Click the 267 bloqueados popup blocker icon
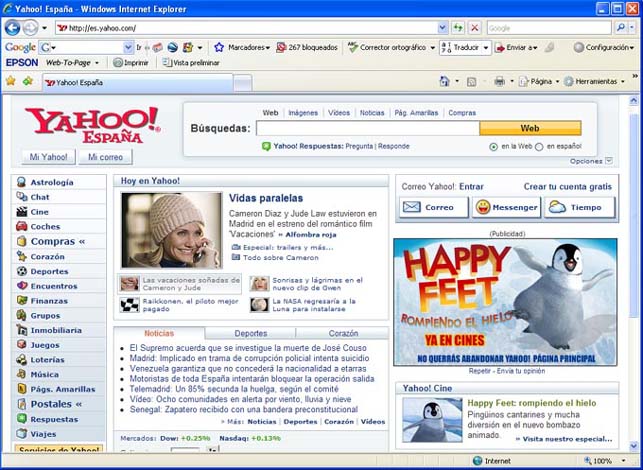 click(281, 48)
